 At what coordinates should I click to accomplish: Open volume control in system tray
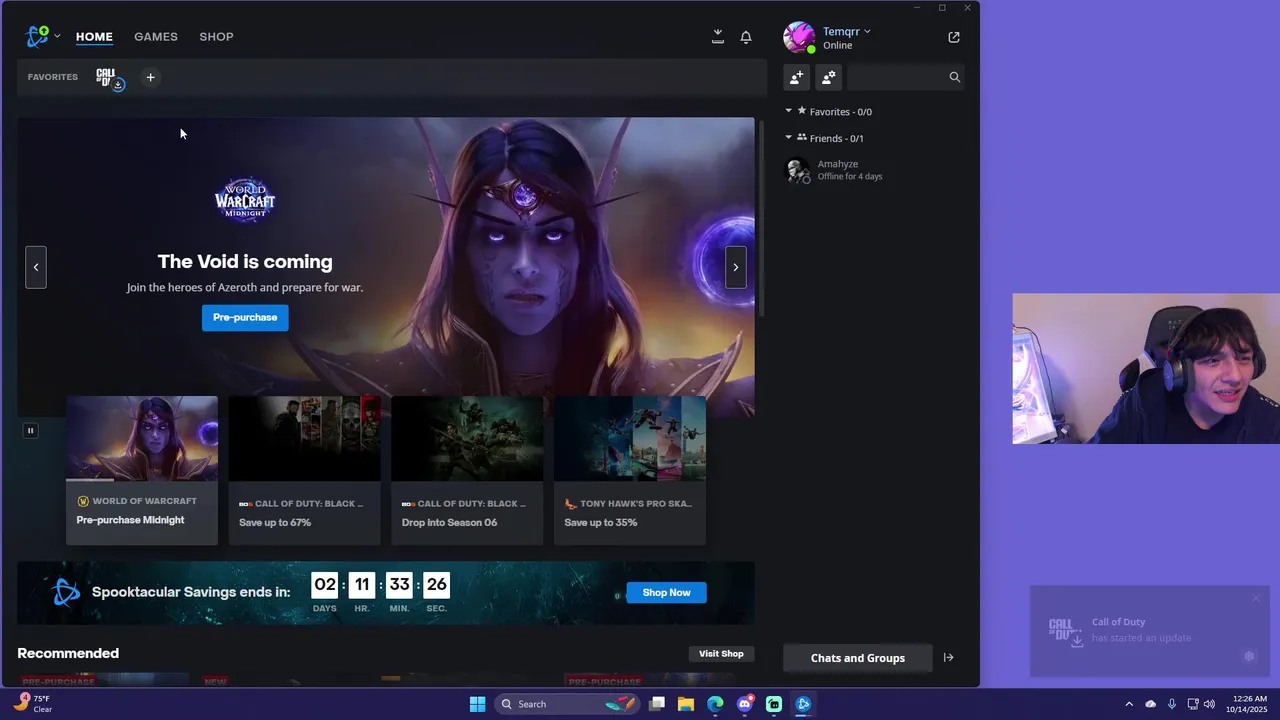(1209, 704)
